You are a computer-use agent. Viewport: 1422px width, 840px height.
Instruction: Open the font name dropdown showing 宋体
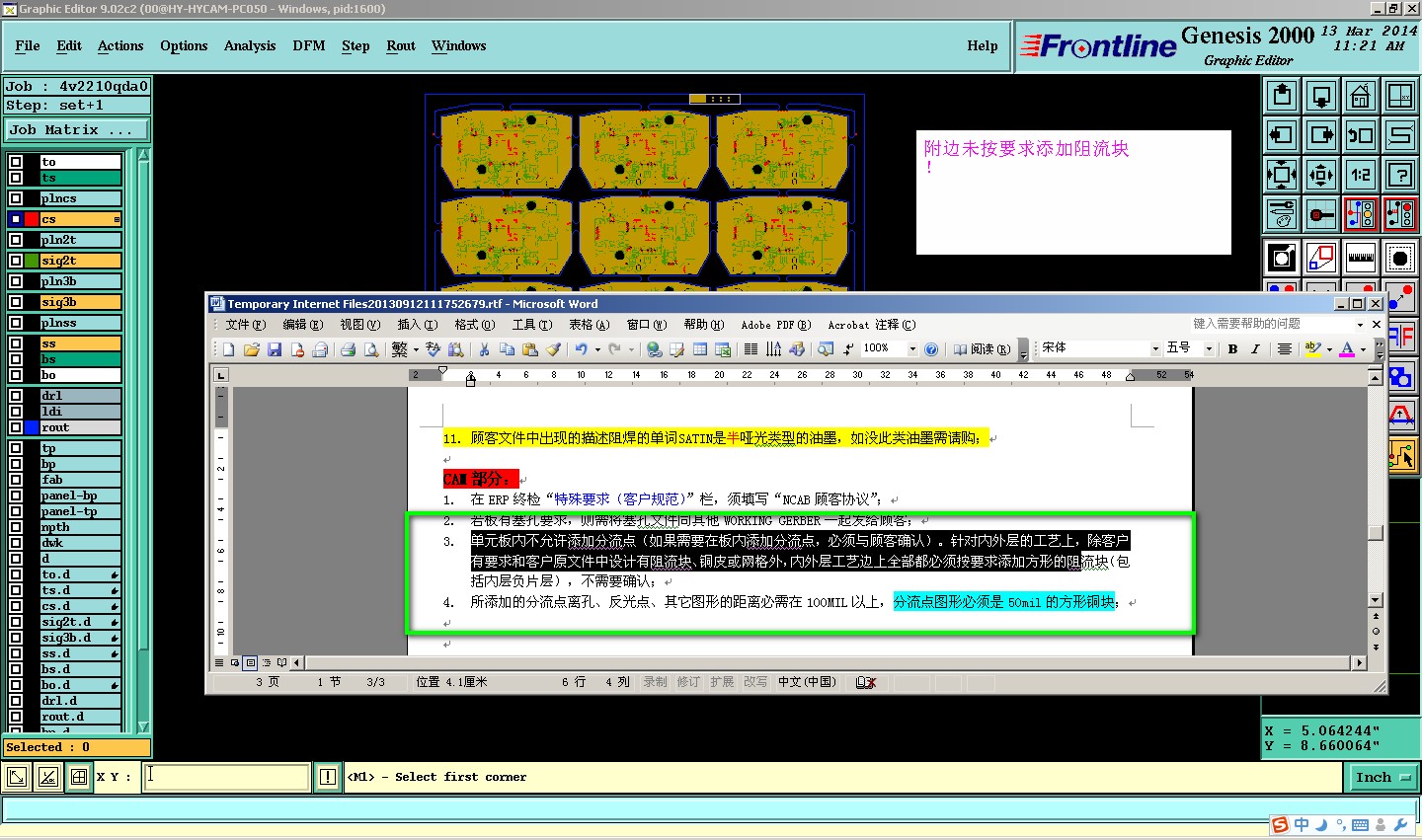[x=1155, y=349]
